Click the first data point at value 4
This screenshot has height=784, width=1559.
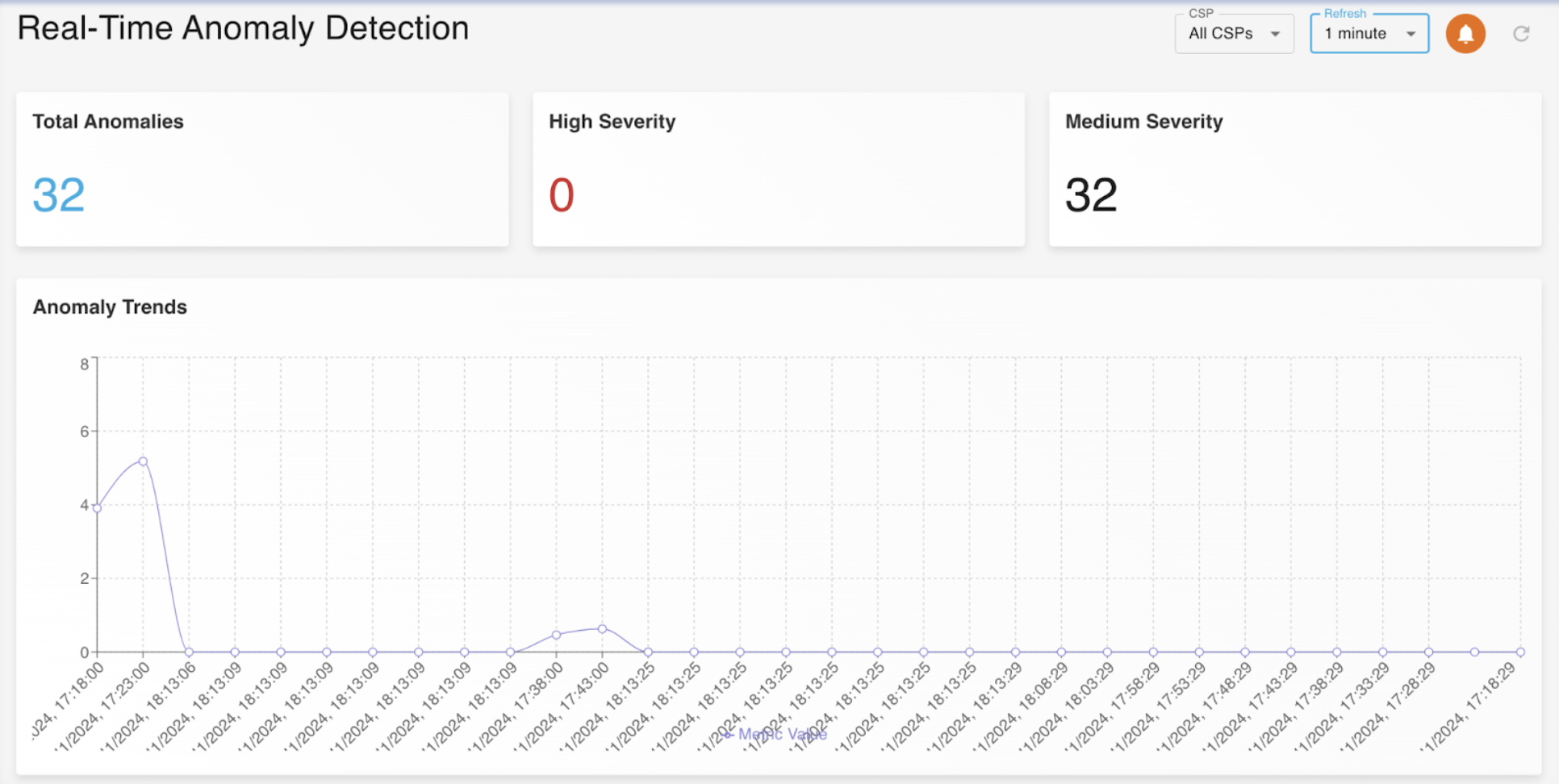(97, 508)
